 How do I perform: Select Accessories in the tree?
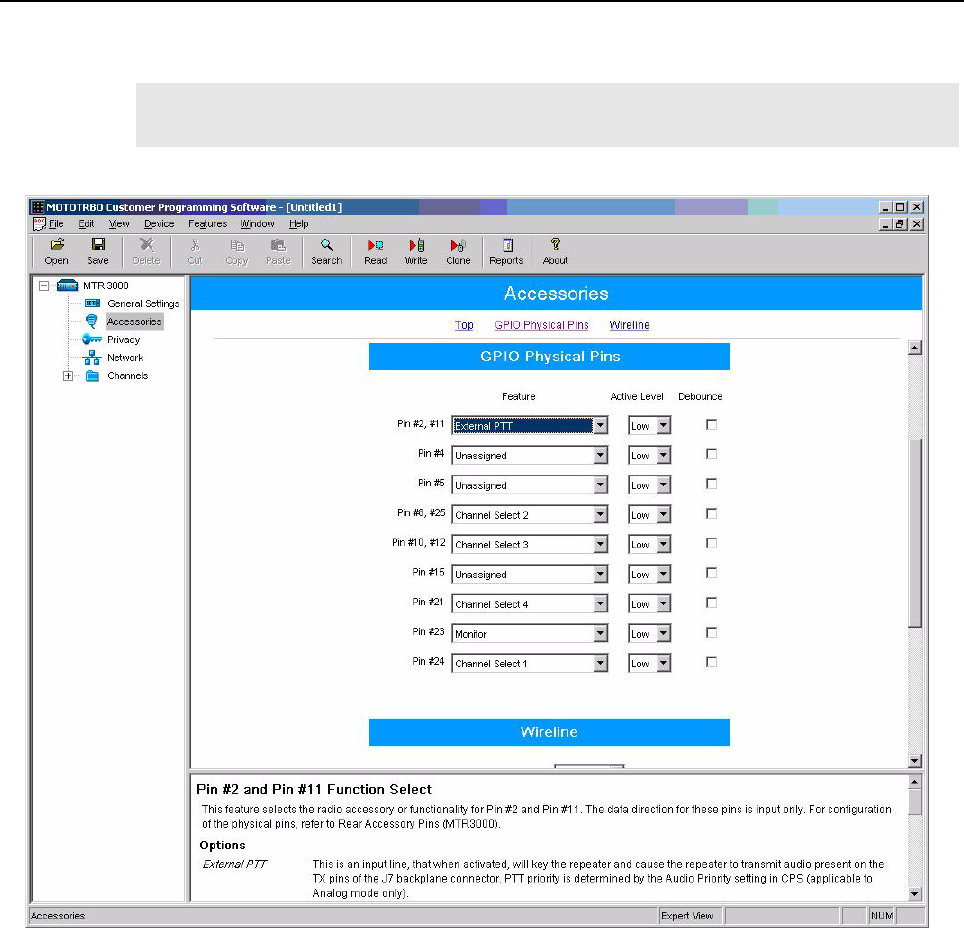pyautogui.click(x=134, y=321)
